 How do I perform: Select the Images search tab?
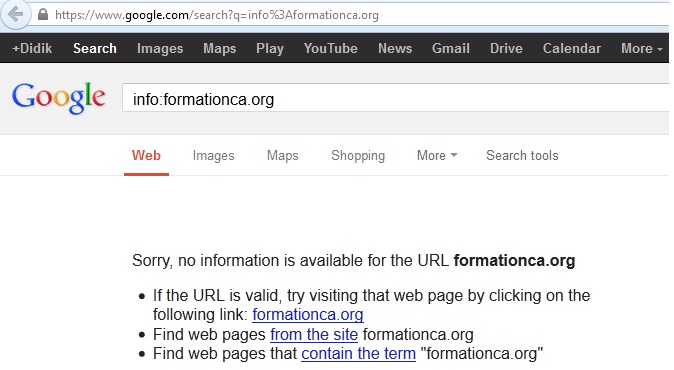click(x=213, y=155)
